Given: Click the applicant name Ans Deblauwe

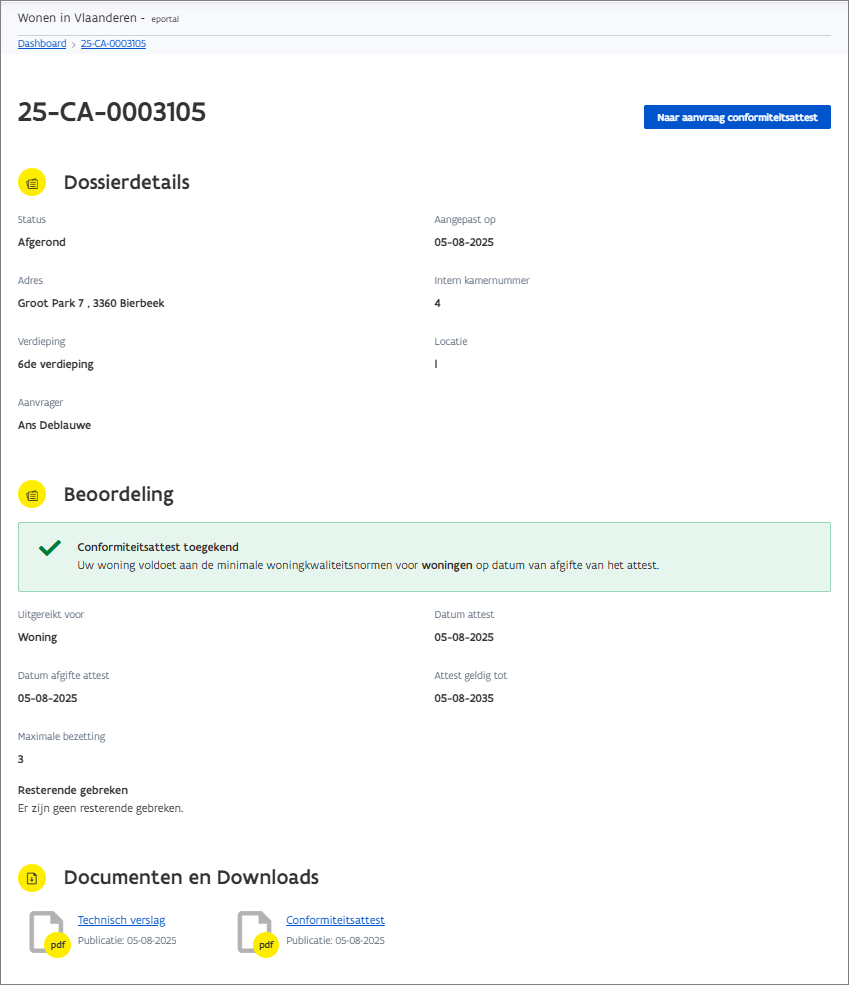Looking at the screenshot, I should pyautogui.click(x=54, y=425).
